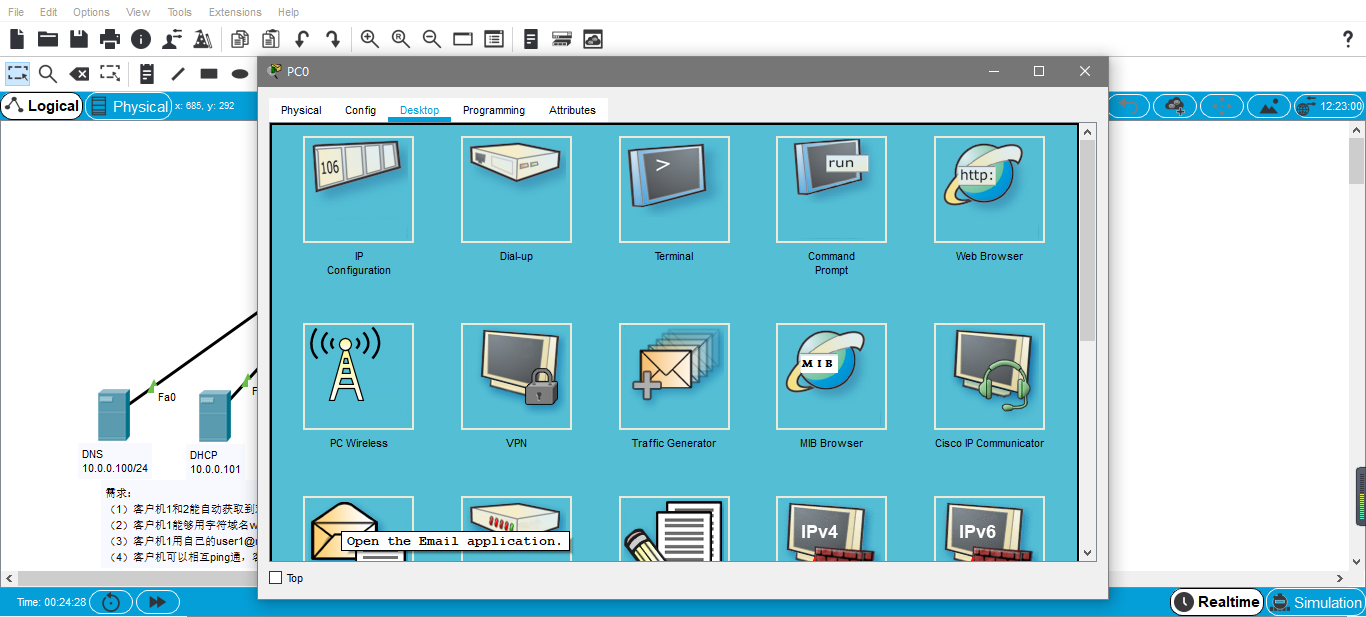The width and height of the screenshot is (1366, 617).
Task: Select the Draw Line tool
Action: tap(178, 73)
